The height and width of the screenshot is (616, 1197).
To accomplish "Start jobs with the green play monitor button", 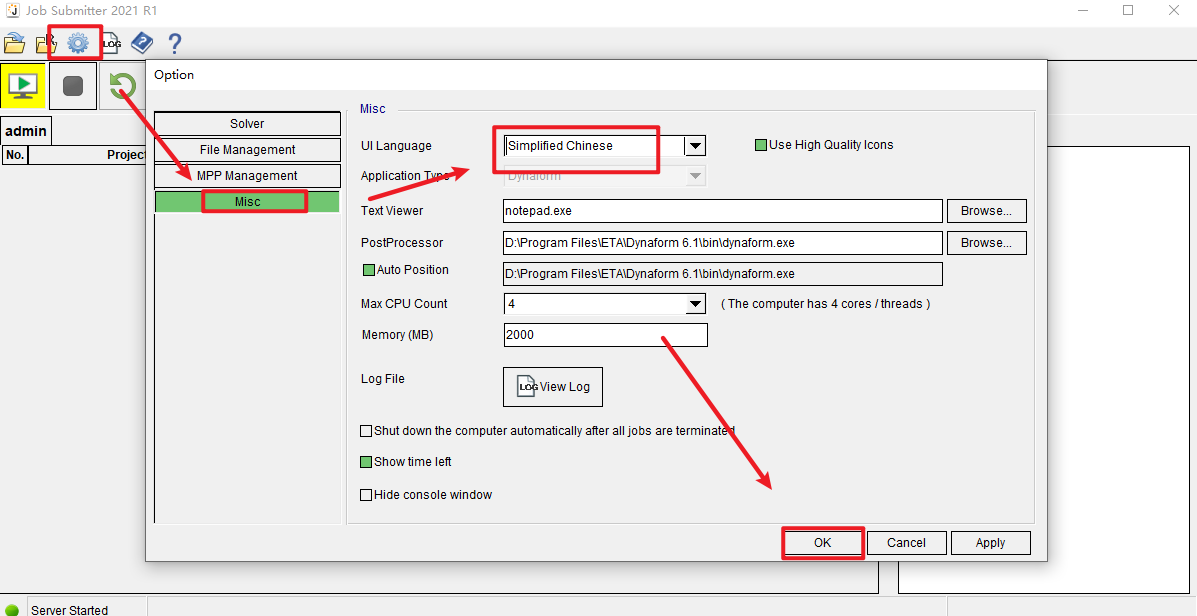I will [x=24, y=85].
